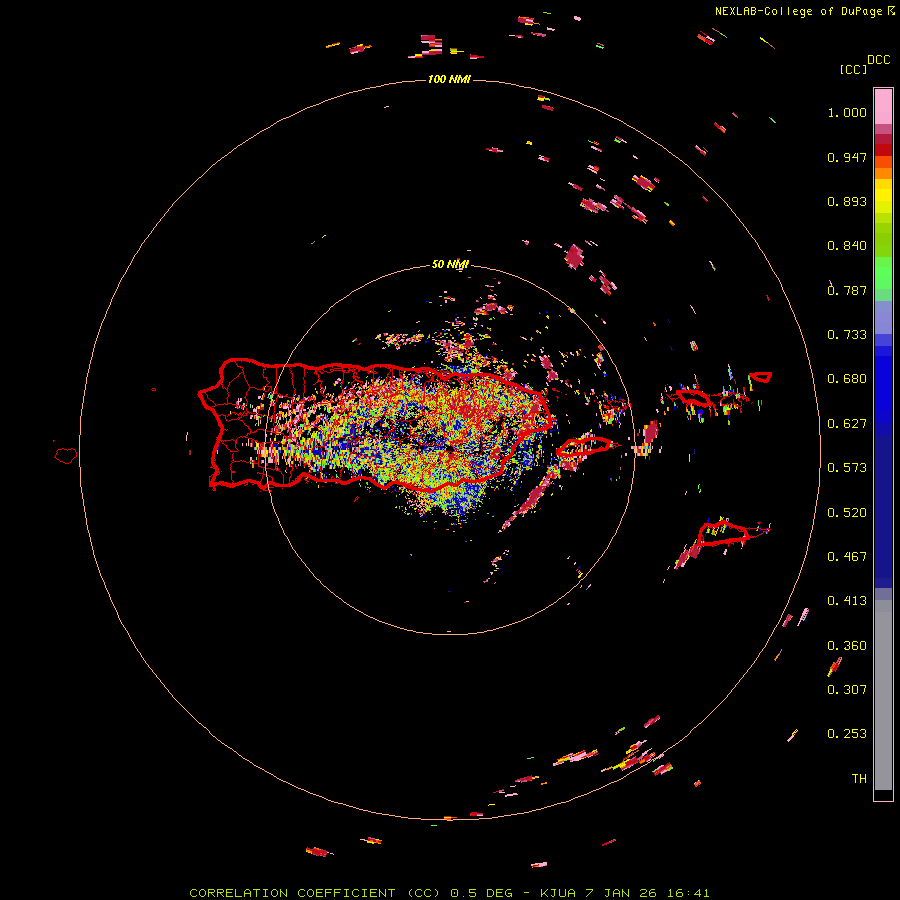The image size is (900, 900).
Task: Click the Correlation Coefficient caption at bottom
Action: (449, 893)
